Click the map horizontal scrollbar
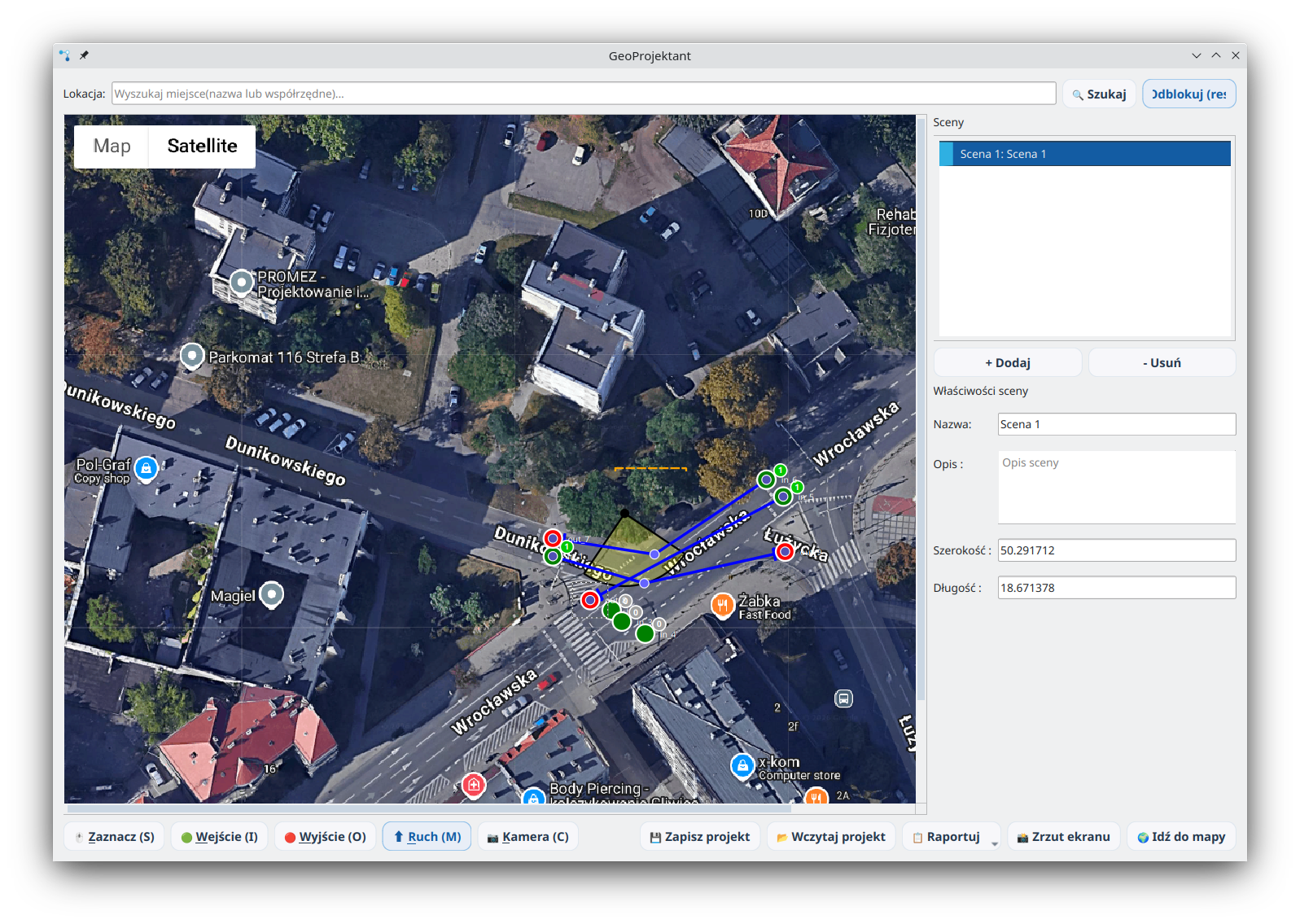This screenshot has height=924, width=1300. coord(429,808)
